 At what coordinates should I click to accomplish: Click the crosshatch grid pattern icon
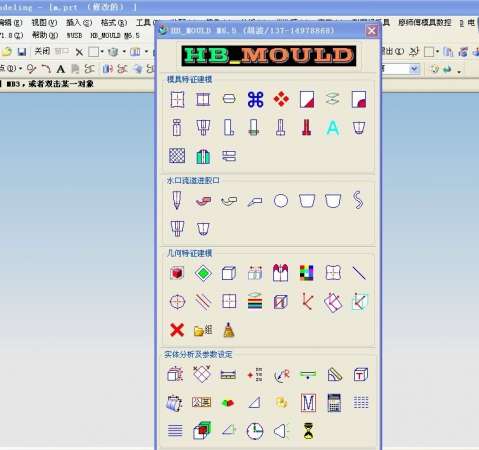[177, 156]
